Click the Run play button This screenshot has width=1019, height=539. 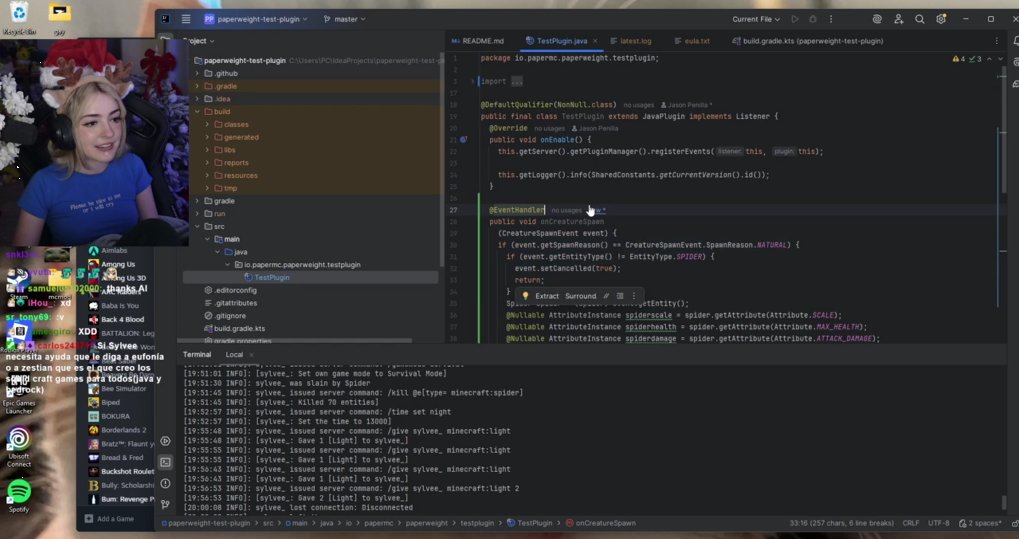795,19
